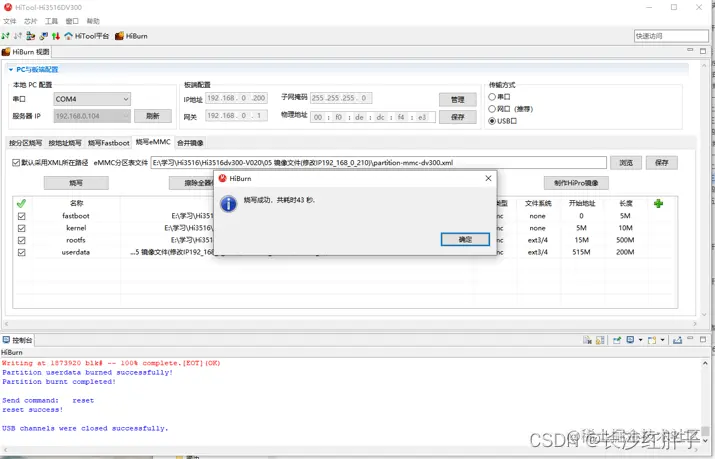
Task: Select 串口 transfer mode radio button
Action: click(x=492, y=97)
